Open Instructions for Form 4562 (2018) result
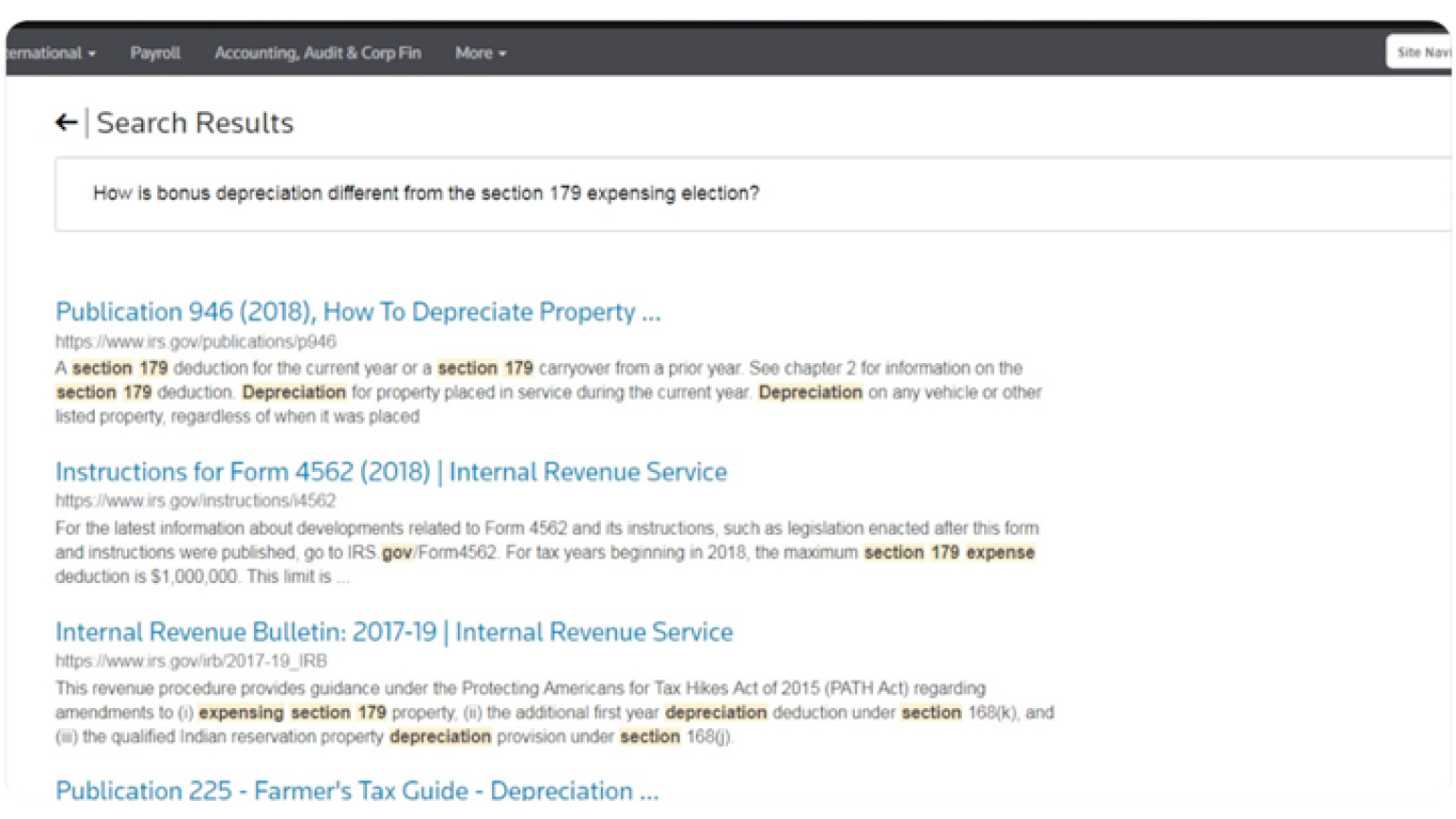Image resolution: width=1456 pixels, height=819 pixels. coord(391,472)
